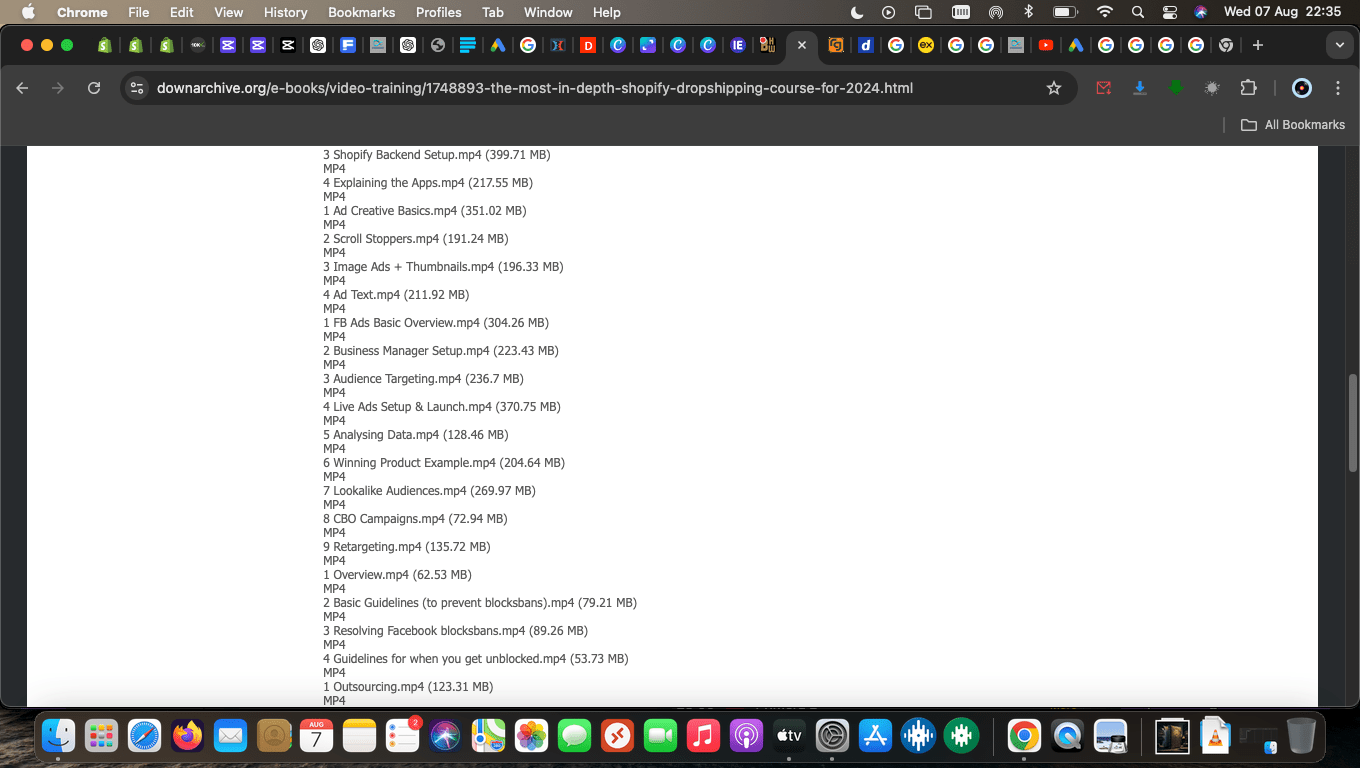The width and height of the screenshot is (1360, 768).
Task: Open Music from the Dock
Action: pos(703,737)
